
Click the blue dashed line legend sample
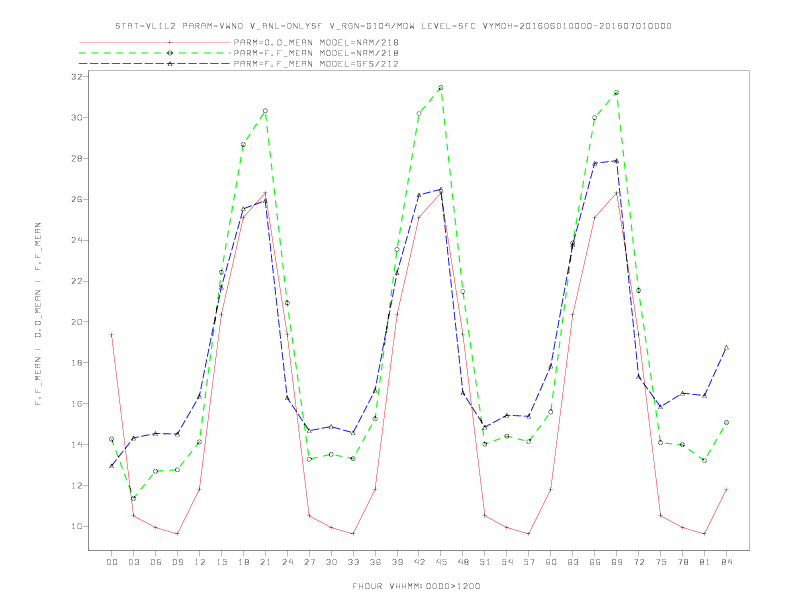coord(155,64)
